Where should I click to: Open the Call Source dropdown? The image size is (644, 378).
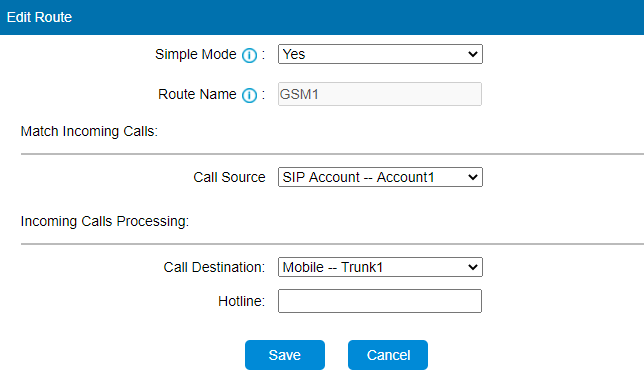pyautogui.click(x=380, y=177)
